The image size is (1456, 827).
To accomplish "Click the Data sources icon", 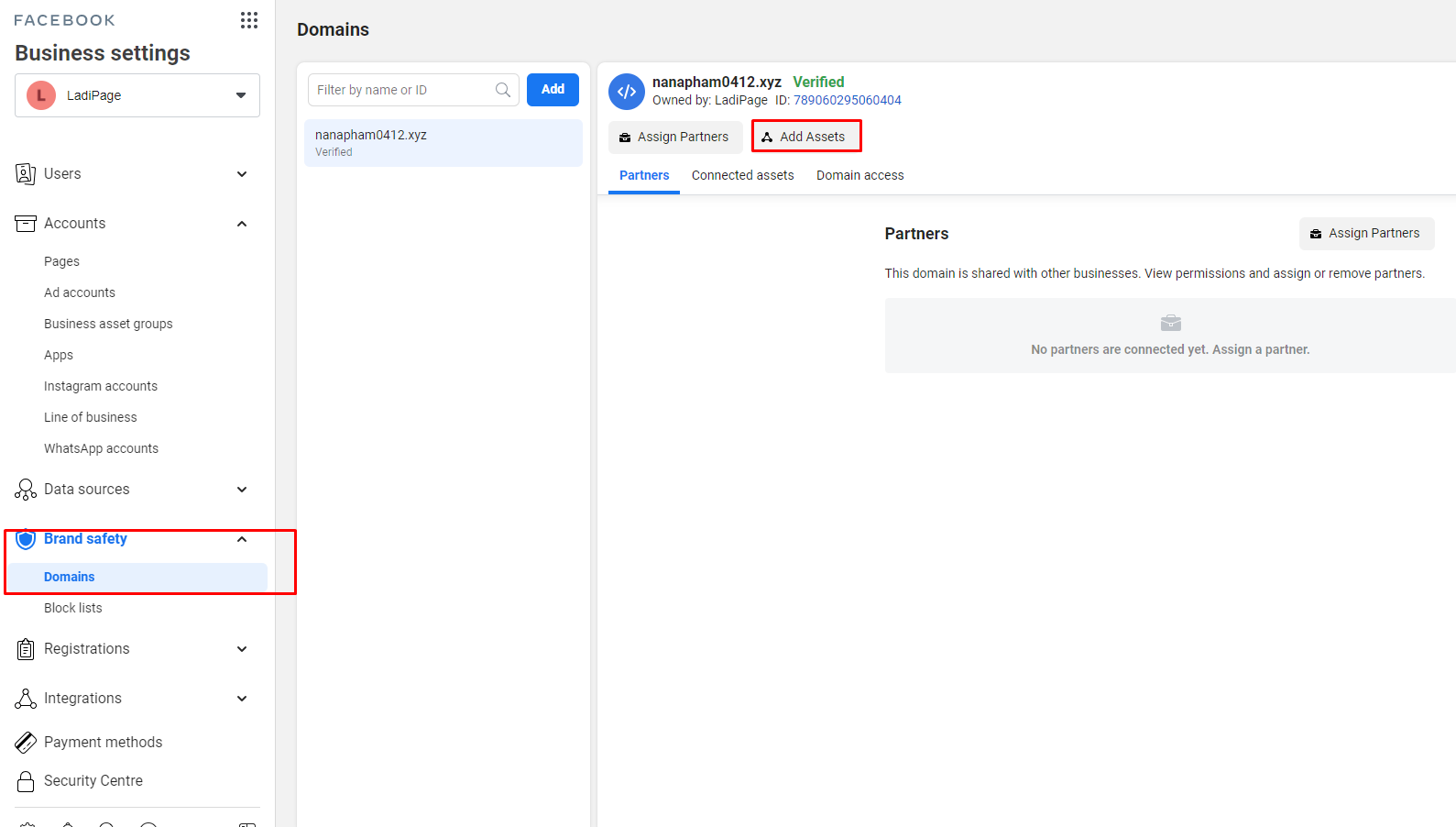I will [x=26, y=490].
